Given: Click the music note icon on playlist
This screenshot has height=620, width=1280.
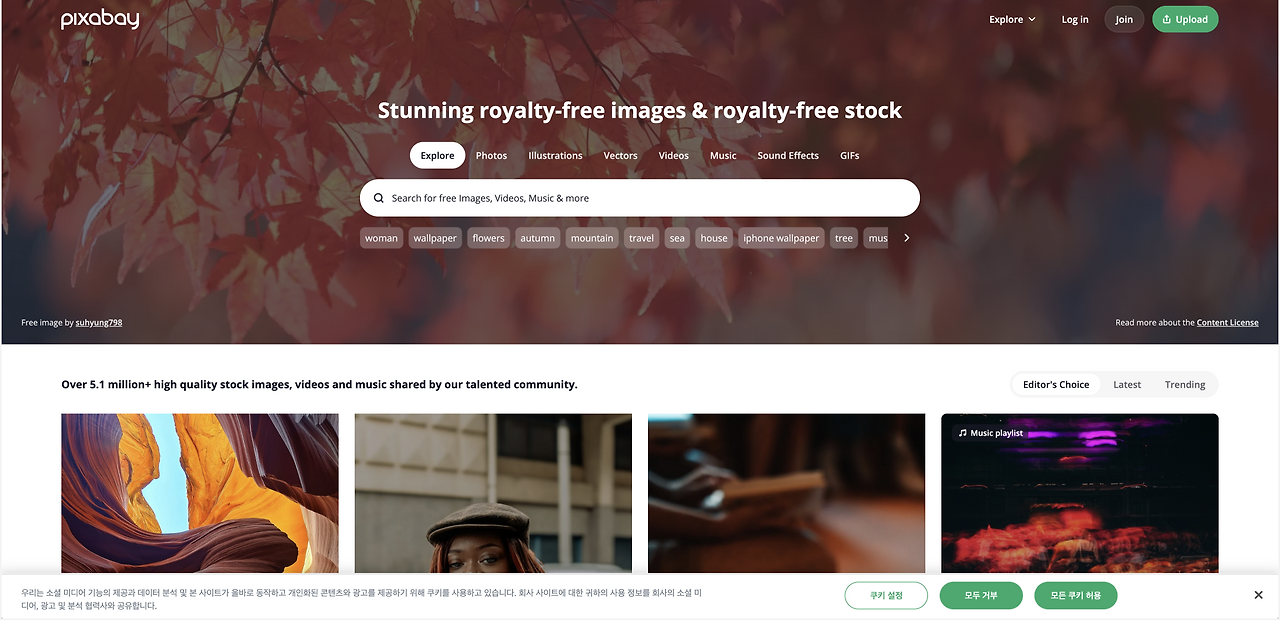Looking at the screenshot, I should click(x=963, y=433).
